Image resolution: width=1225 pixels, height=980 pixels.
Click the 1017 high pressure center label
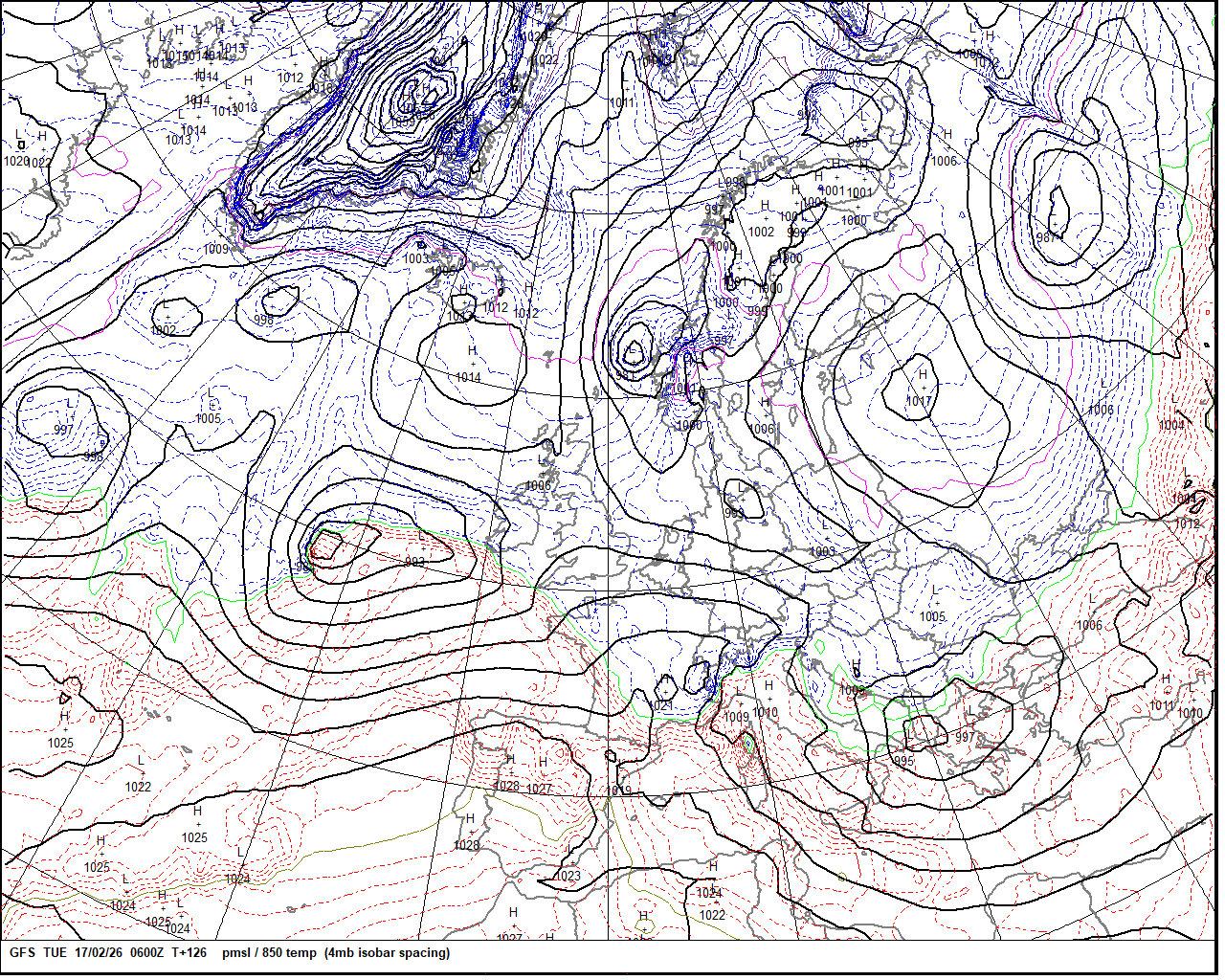tap(919, 401)
